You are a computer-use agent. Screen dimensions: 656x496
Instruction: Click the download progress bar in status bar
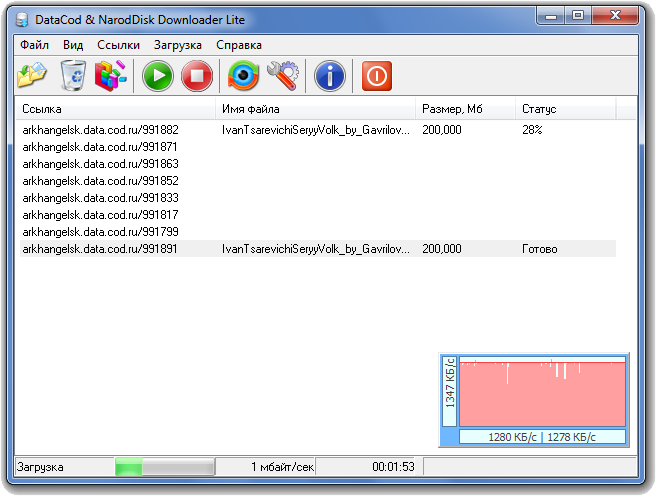coord(165,467)
